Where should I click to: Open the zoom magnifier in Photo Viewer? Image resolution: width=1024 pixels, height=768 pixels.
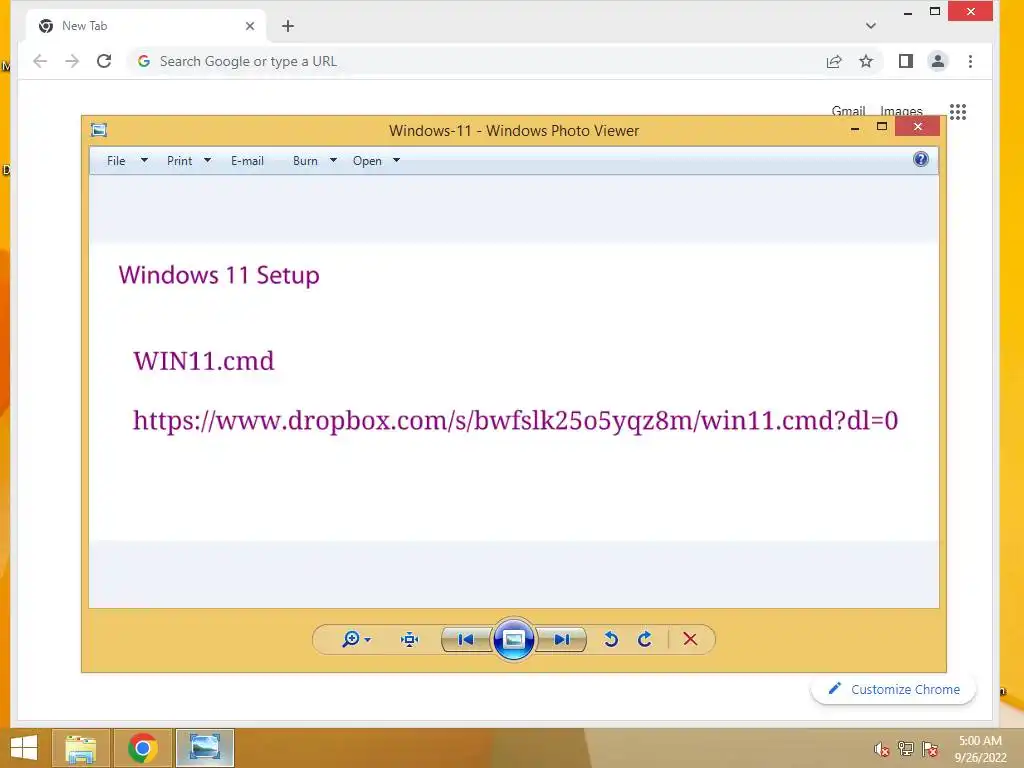(x=351, y=639)
